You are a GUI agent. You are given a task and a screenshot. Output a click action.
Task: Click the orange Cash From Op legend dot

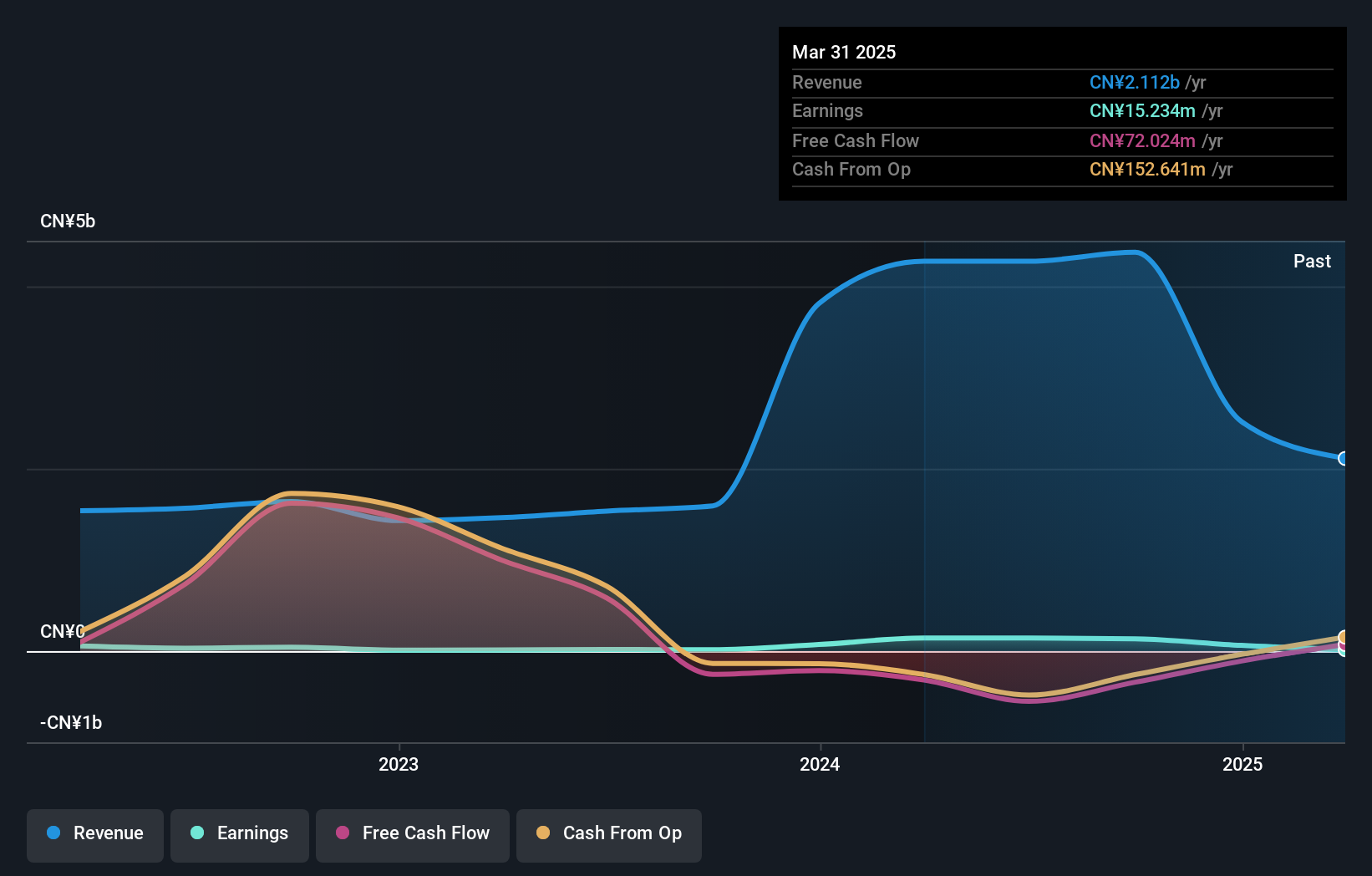(543, 833)
